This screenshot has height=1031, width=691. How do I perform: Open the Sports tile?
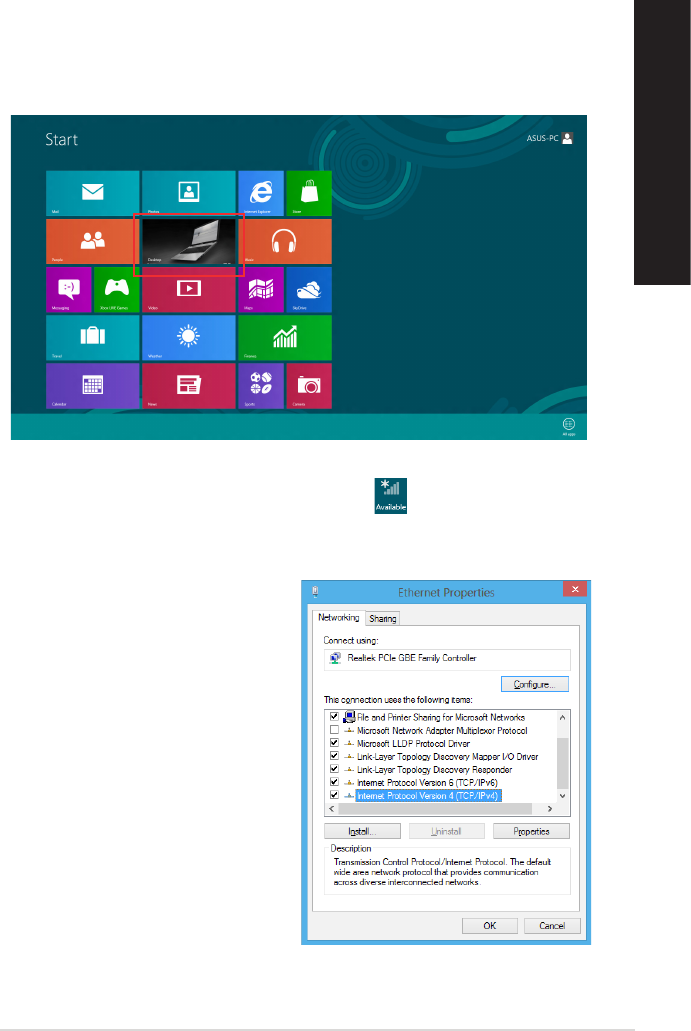point(261,385)
